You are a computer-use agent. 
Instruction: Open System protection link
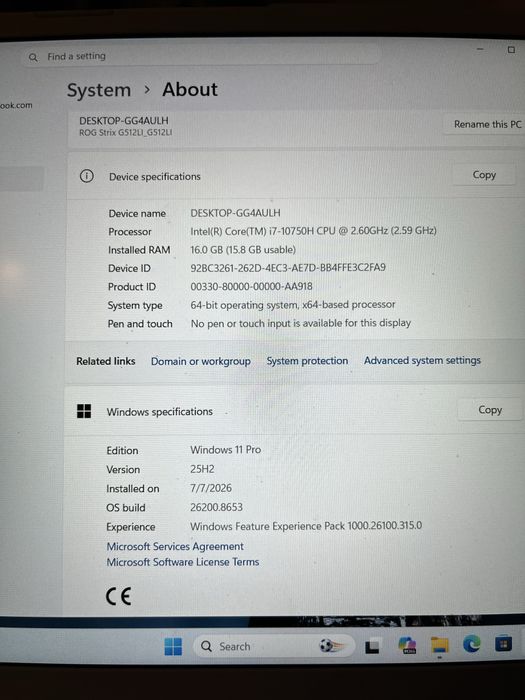coord(307,361)
